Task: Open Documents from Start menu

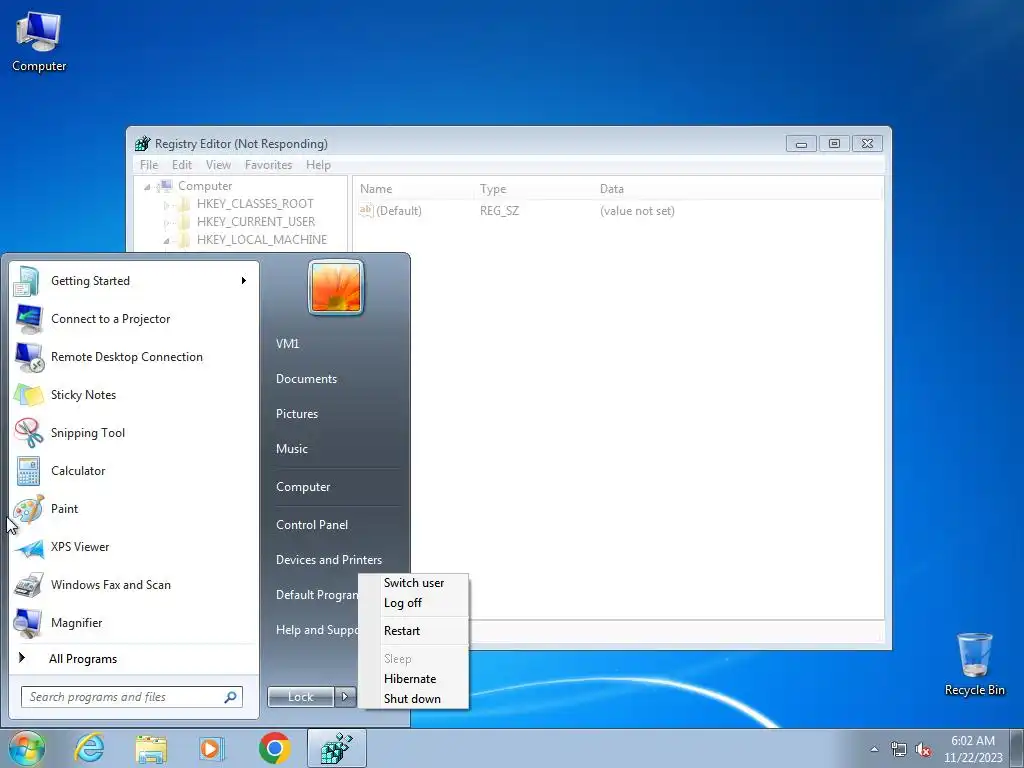Action: (x=306, y=379)
